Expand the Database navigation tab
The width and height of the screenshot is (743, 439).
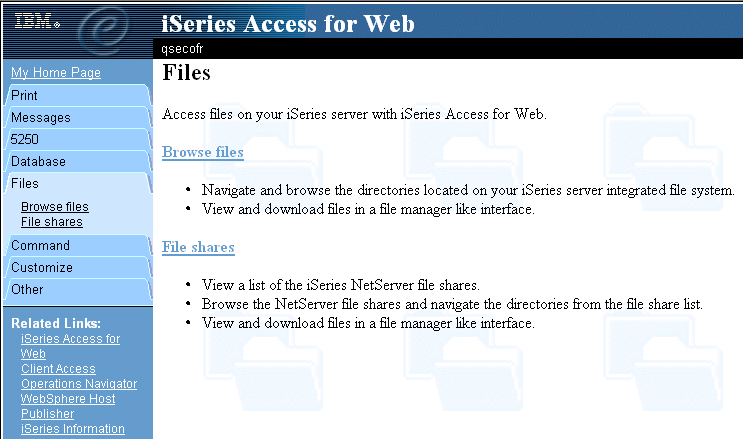78,161
